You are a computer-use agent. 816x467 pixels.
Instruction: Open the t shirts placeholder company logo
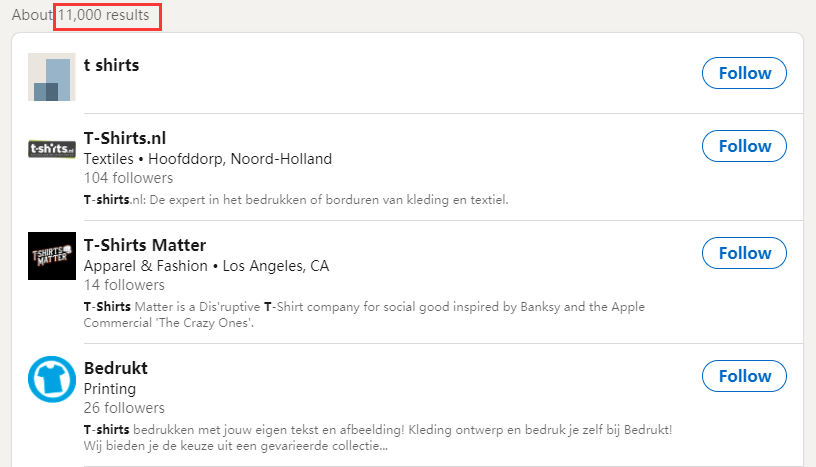coord(52,77)
